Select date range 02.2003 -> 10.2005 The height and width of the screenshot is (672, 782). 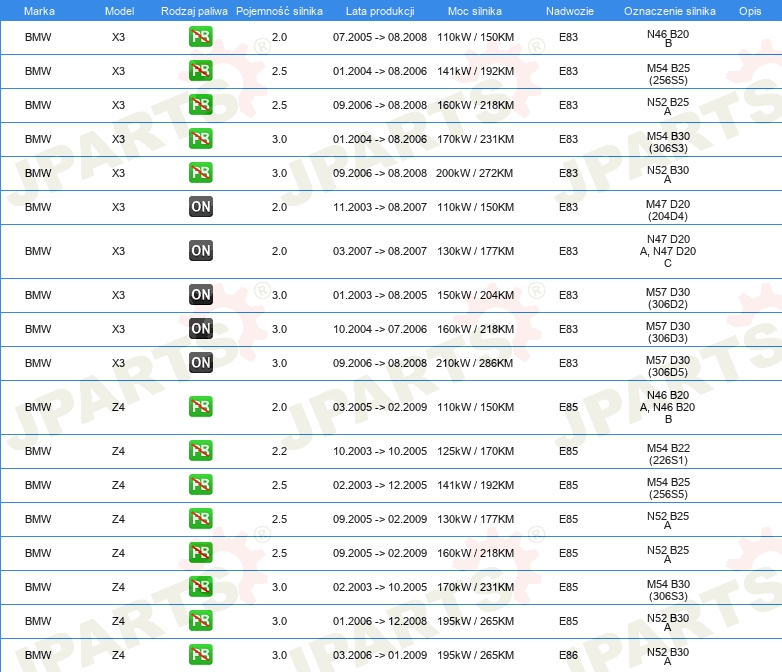pyautogui.click(x=380, y=586)
